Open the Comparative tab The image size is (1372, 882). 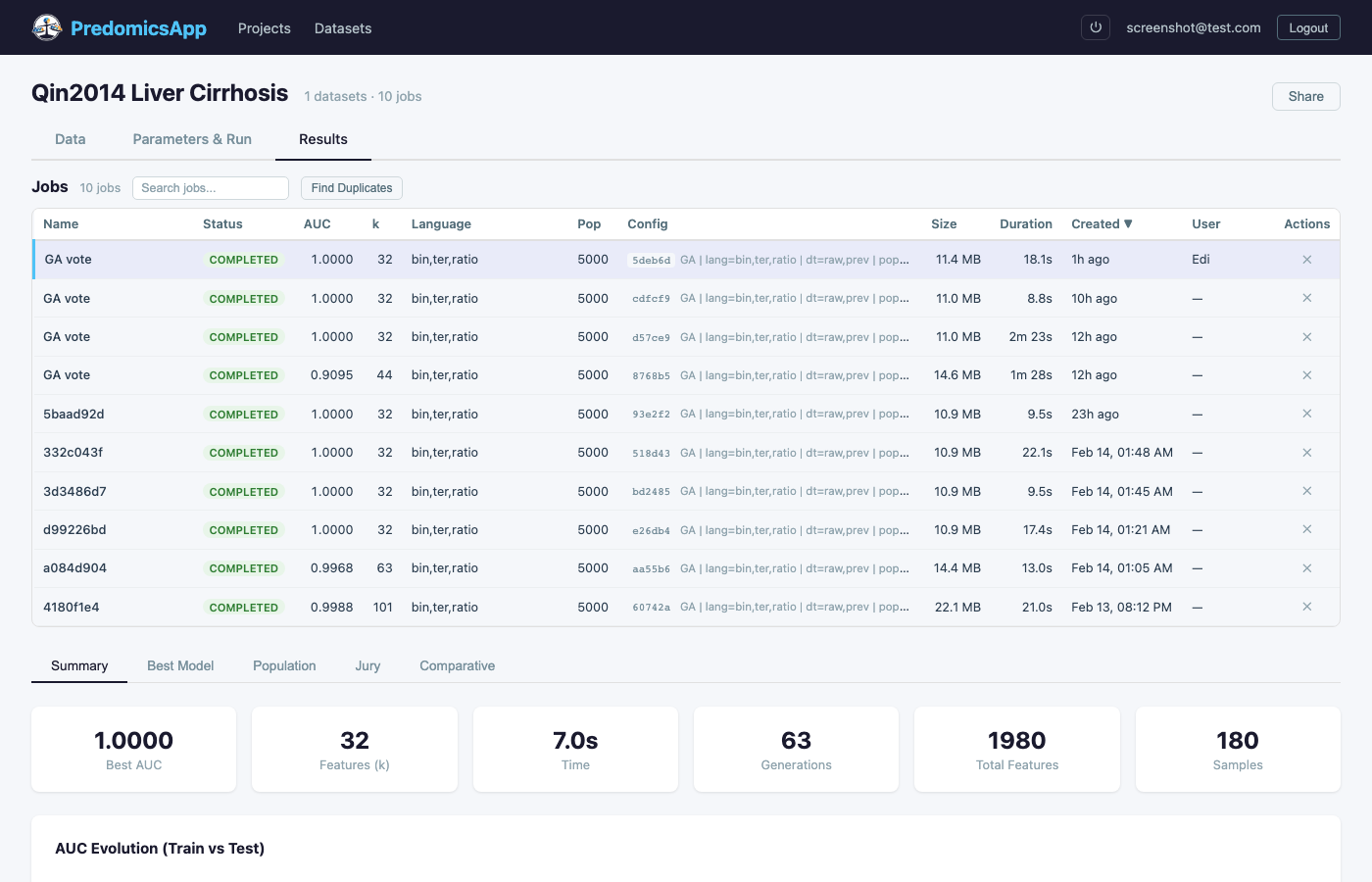click(457, 665)
